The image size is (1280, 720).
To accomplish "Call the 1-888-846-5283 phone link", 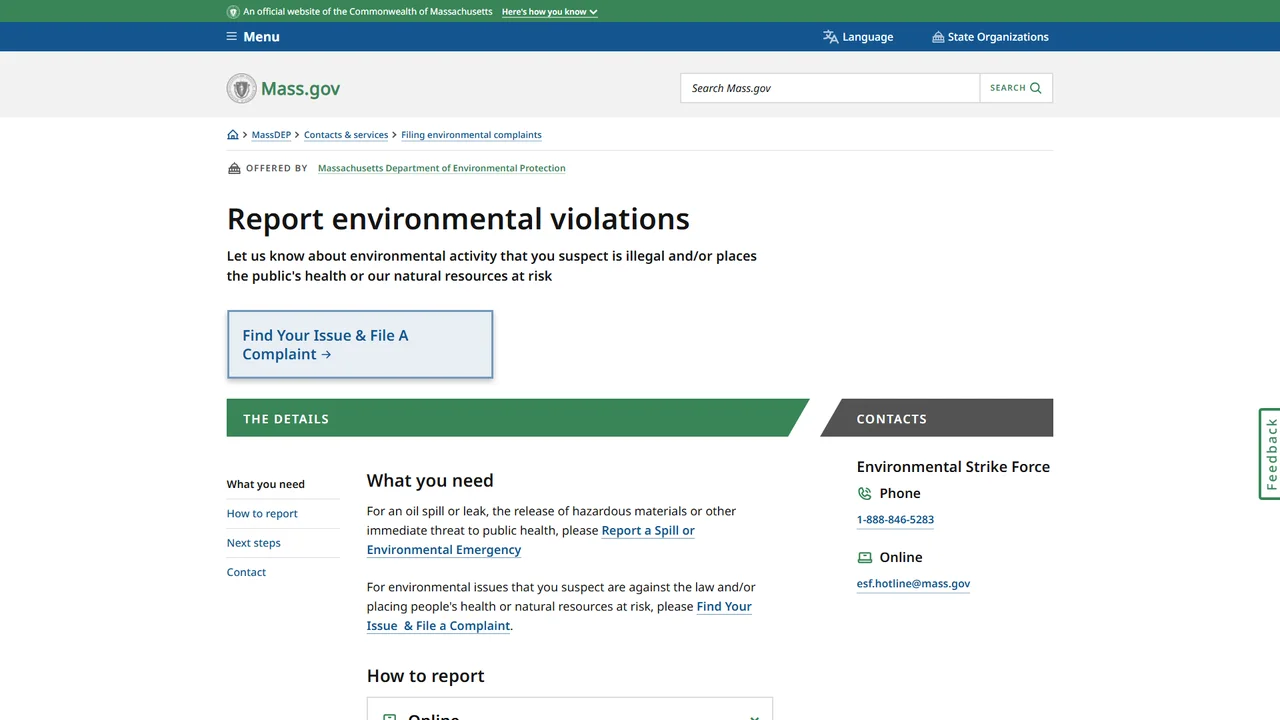I will [895, 520].
